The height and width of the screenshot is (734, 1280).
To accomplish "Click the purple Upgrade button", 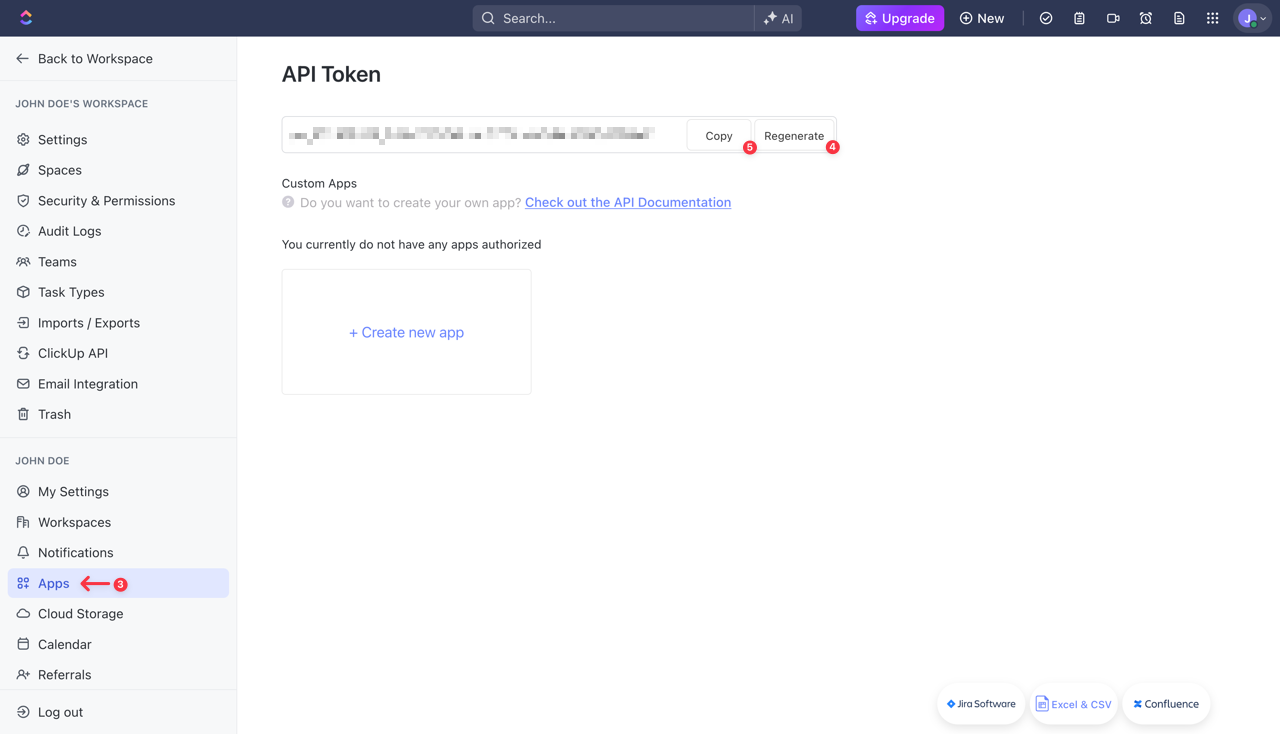I will click(899, 17).
